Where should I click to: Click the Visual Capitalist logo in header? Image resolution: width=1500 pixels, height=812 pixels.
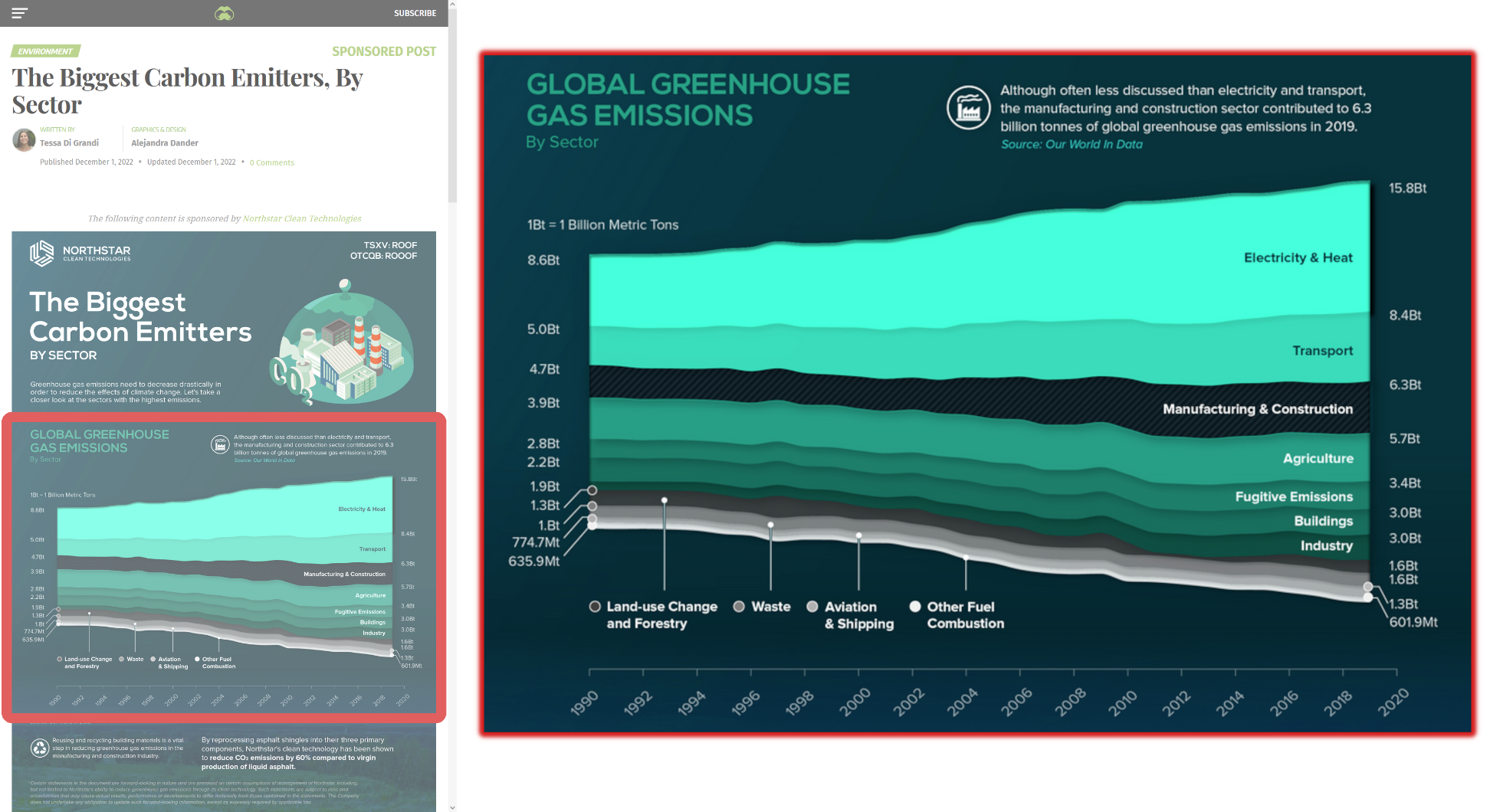click(224, 13)
